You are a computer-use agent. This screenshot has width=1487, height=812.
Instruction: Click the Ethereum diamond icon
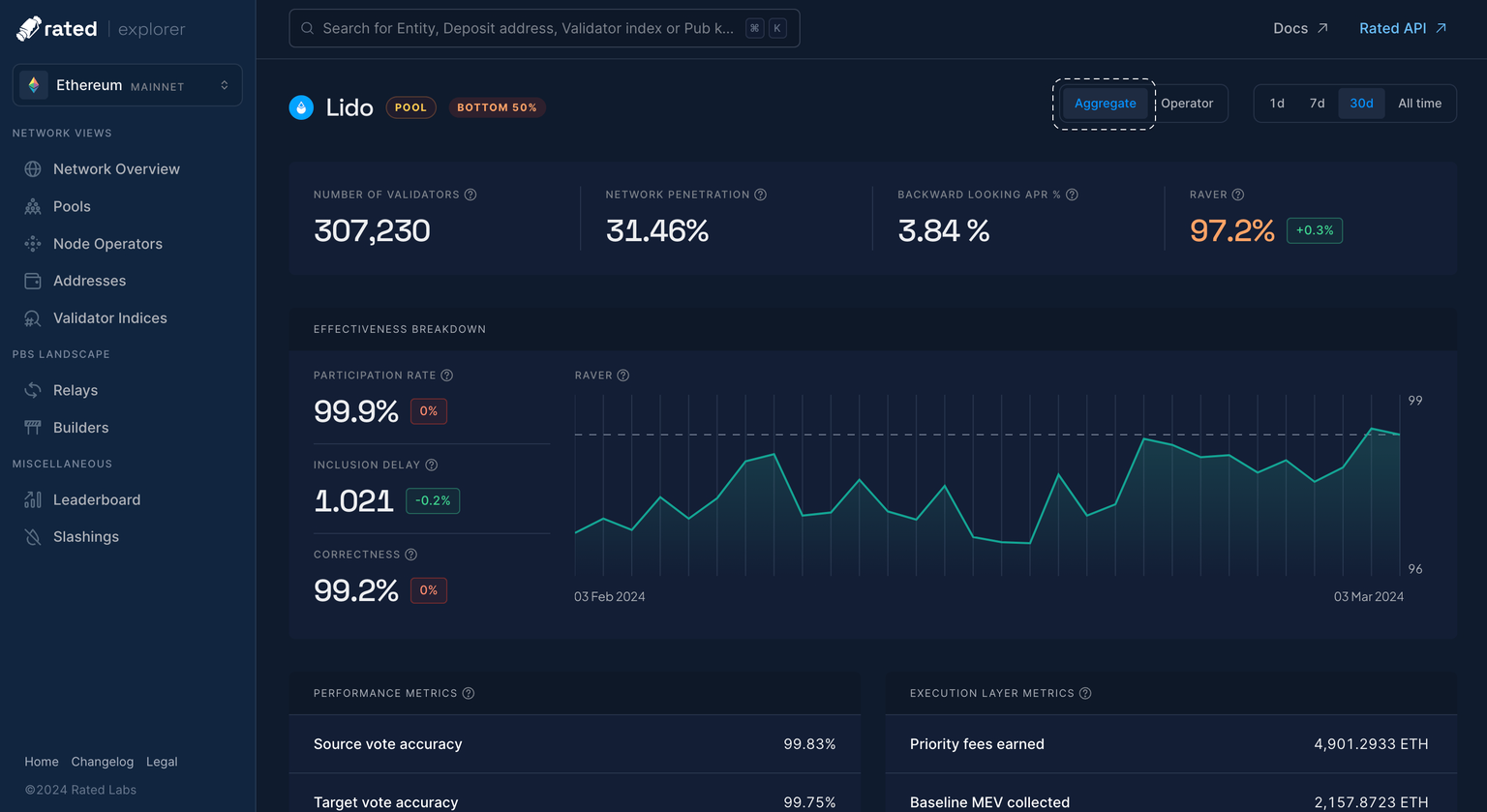(x=34, y=85)
